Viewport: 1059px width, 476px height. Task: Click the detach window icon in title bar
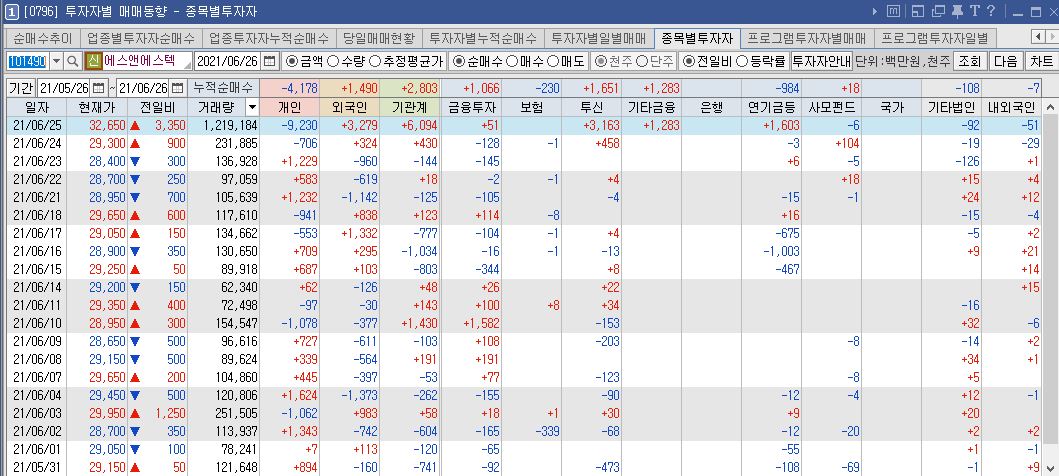pyautogui.click(x=938, y=11)
